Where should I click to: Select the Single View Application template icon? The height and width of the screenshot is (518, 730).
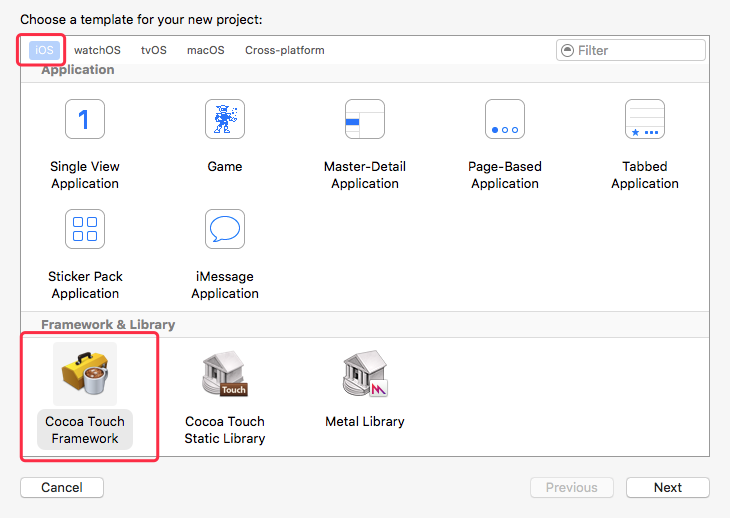pyautogui.click(x=85, y=119)
